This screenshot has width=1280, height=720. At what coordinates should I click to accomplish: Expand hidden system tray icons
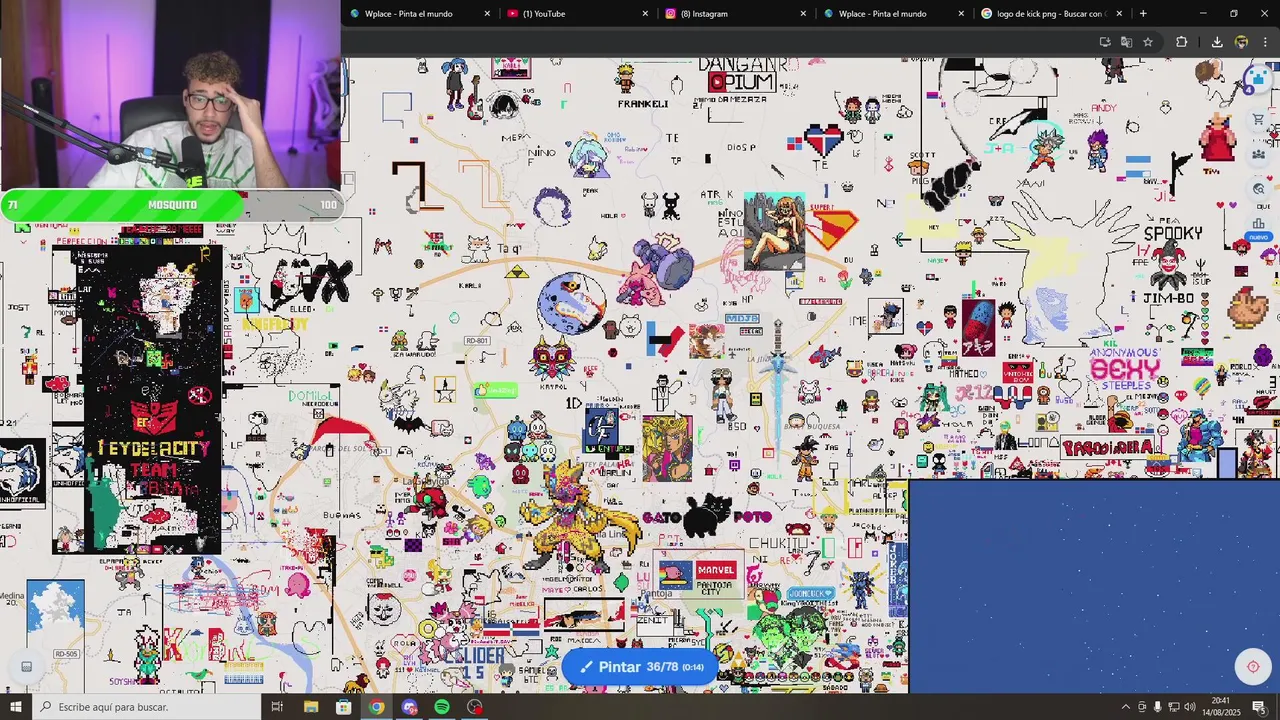pos(1125,707)
